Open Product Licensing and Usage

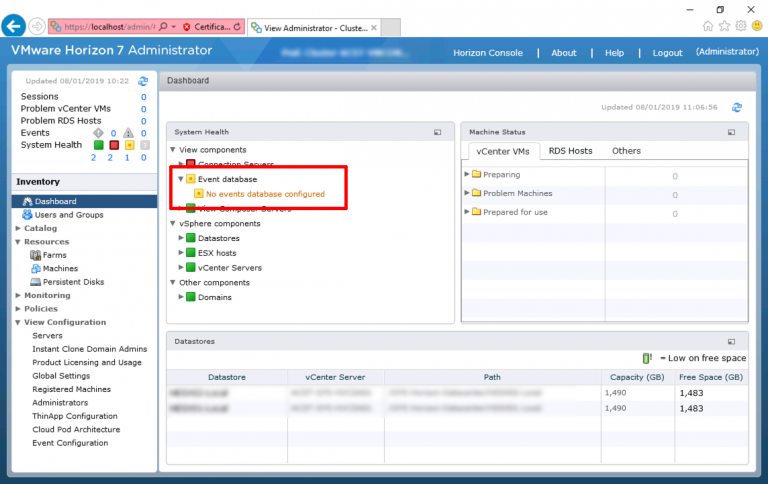(87, 363)
